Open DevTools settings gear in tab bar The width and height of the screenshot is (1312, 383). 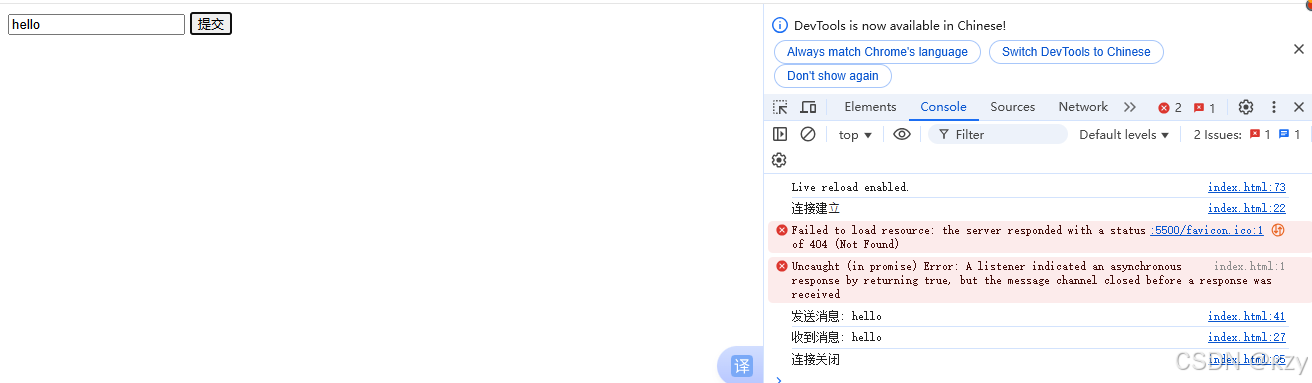pos(1246,107)
